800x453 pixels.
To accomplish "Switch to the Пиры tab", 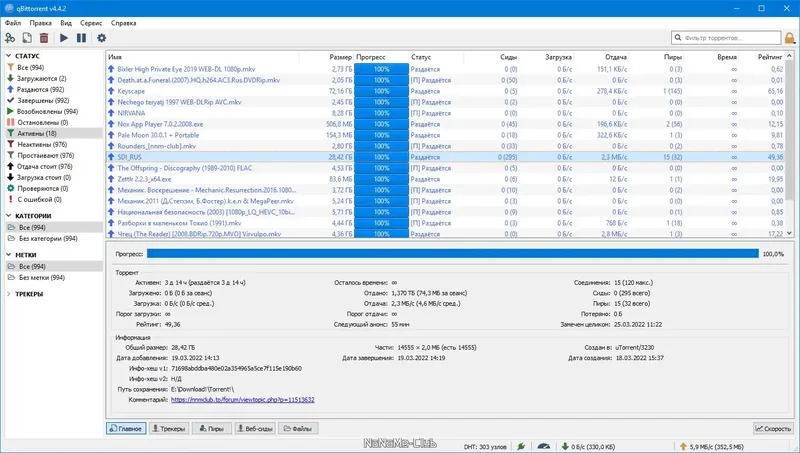I will pos(211,429).
